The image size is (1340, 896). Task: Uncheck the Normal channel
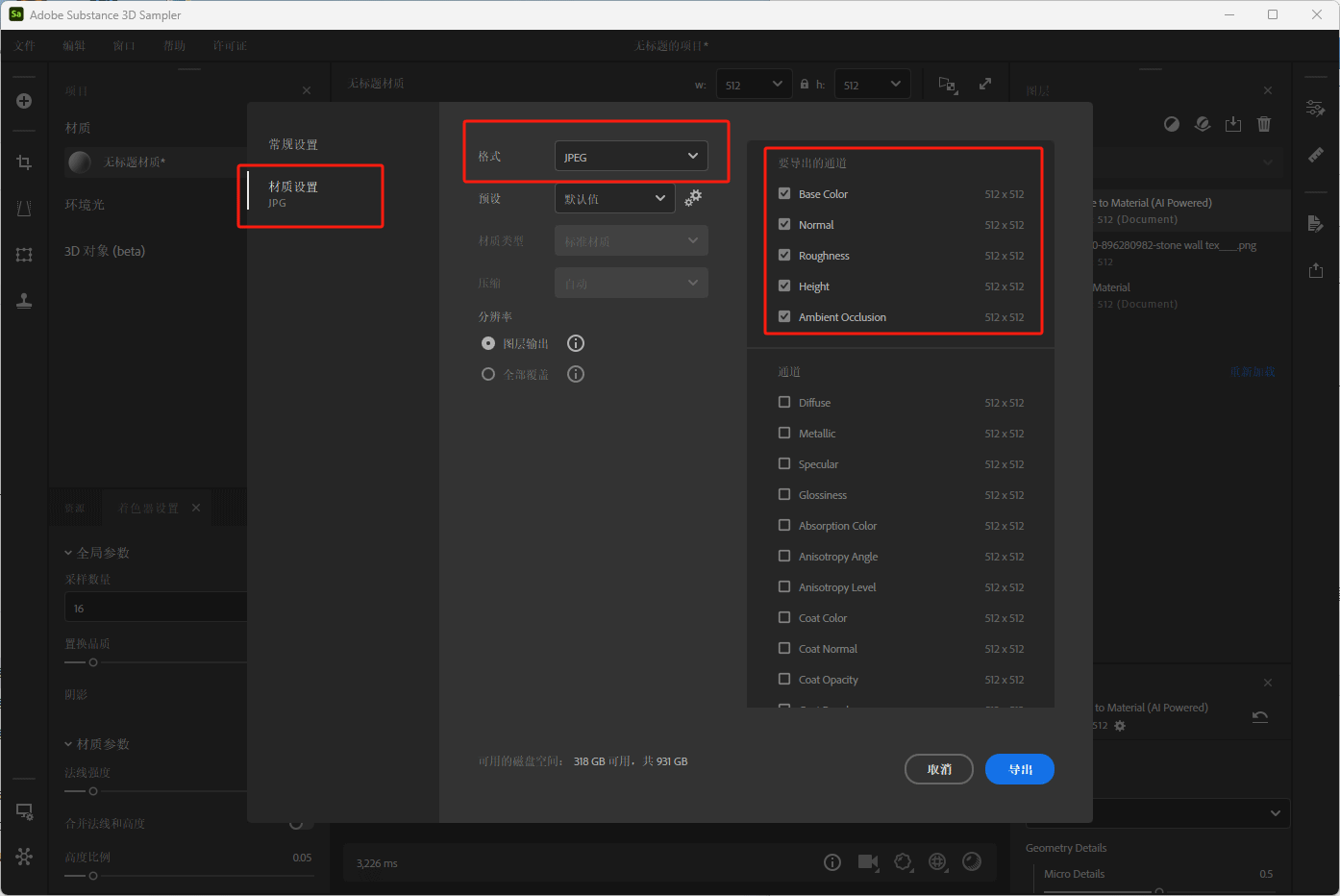point(784,224)
